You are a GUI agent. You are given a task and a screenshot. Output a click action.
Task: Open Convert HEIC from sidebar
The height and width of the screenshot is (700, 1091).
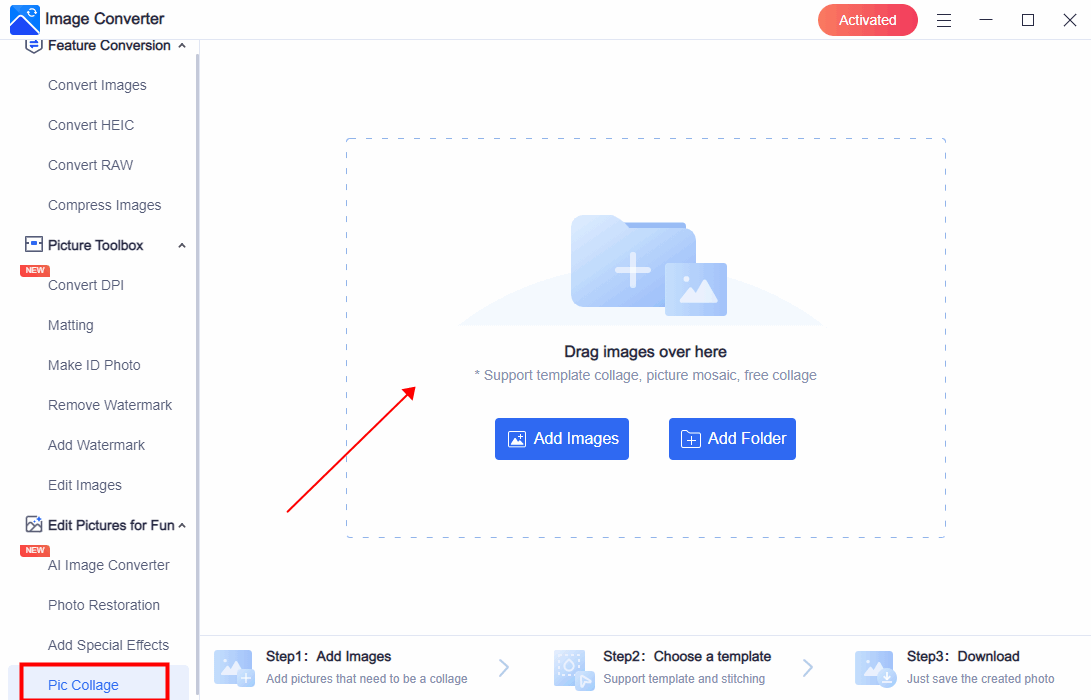pos(91,125)
